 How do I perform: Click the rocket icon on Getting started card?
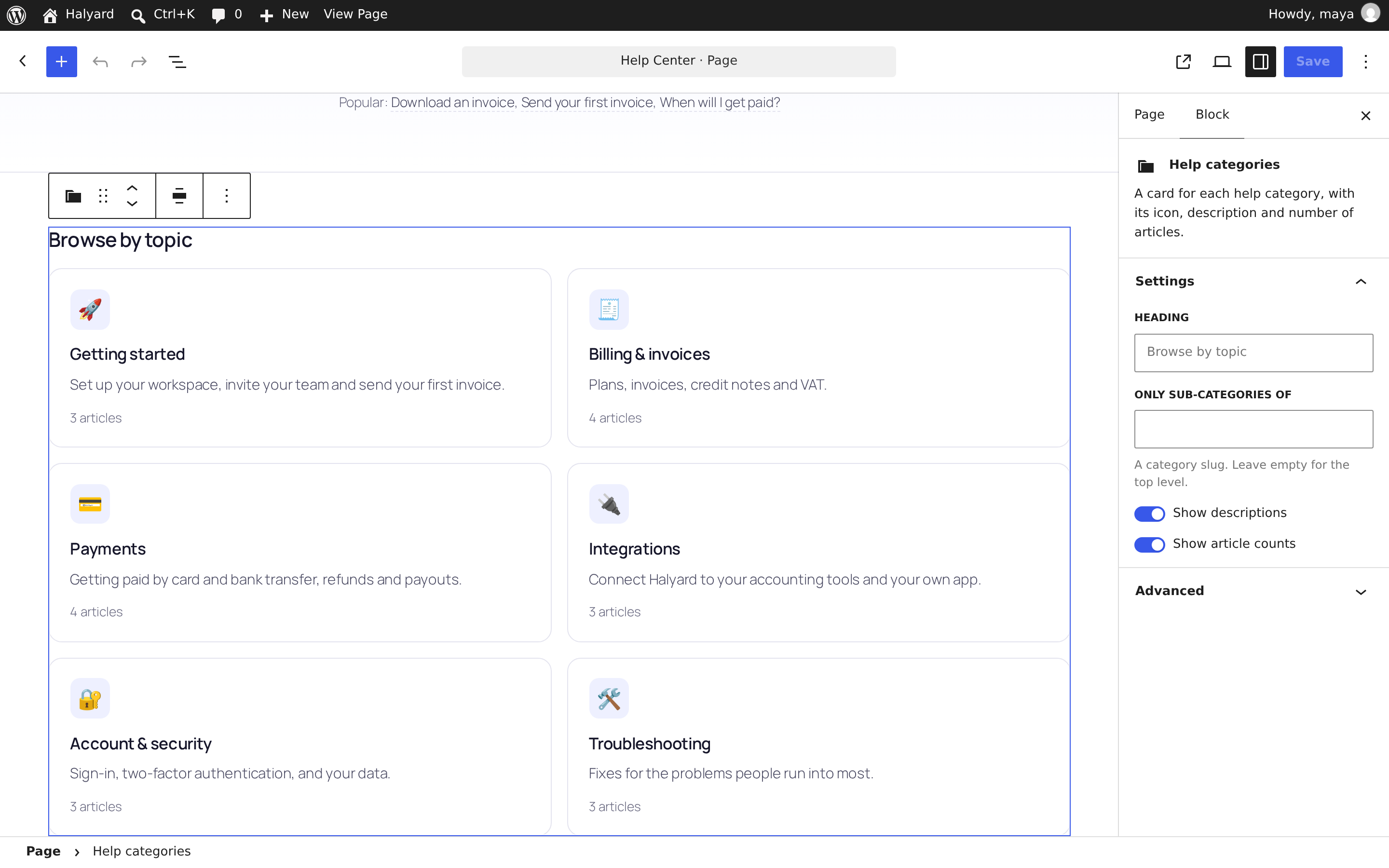90,310
